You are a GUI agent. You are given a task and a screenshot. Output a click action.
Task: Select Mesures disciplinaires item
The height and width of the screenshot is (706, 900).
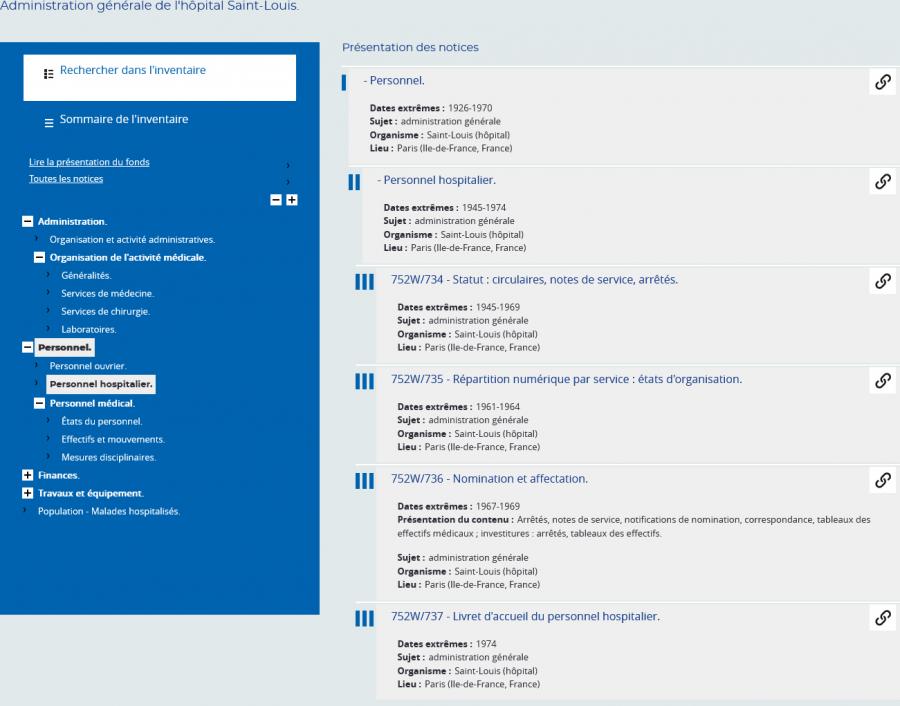[x=108, y=457]
